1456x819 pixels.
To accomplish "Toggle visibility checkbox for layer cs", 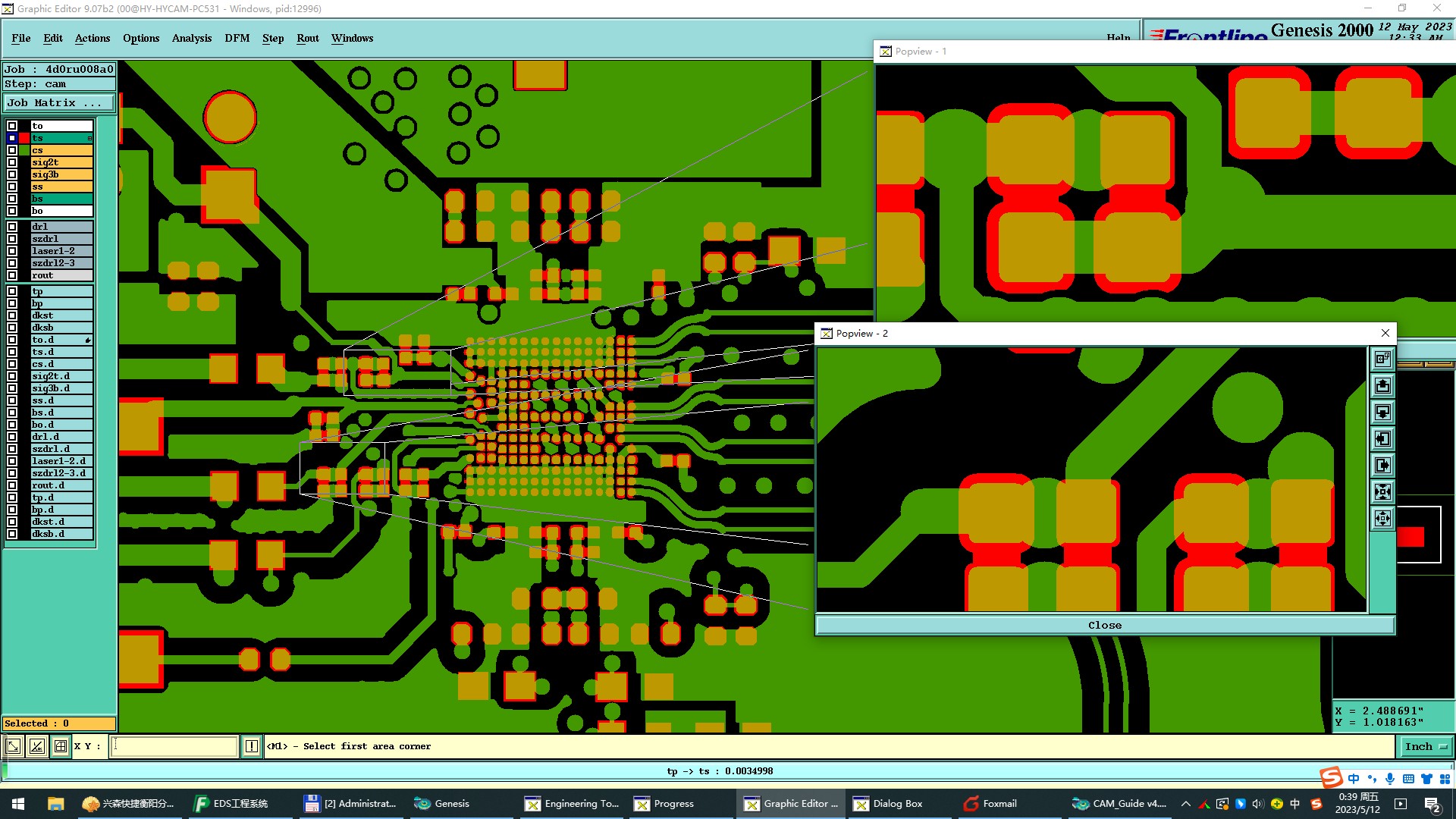I will 12,150.
